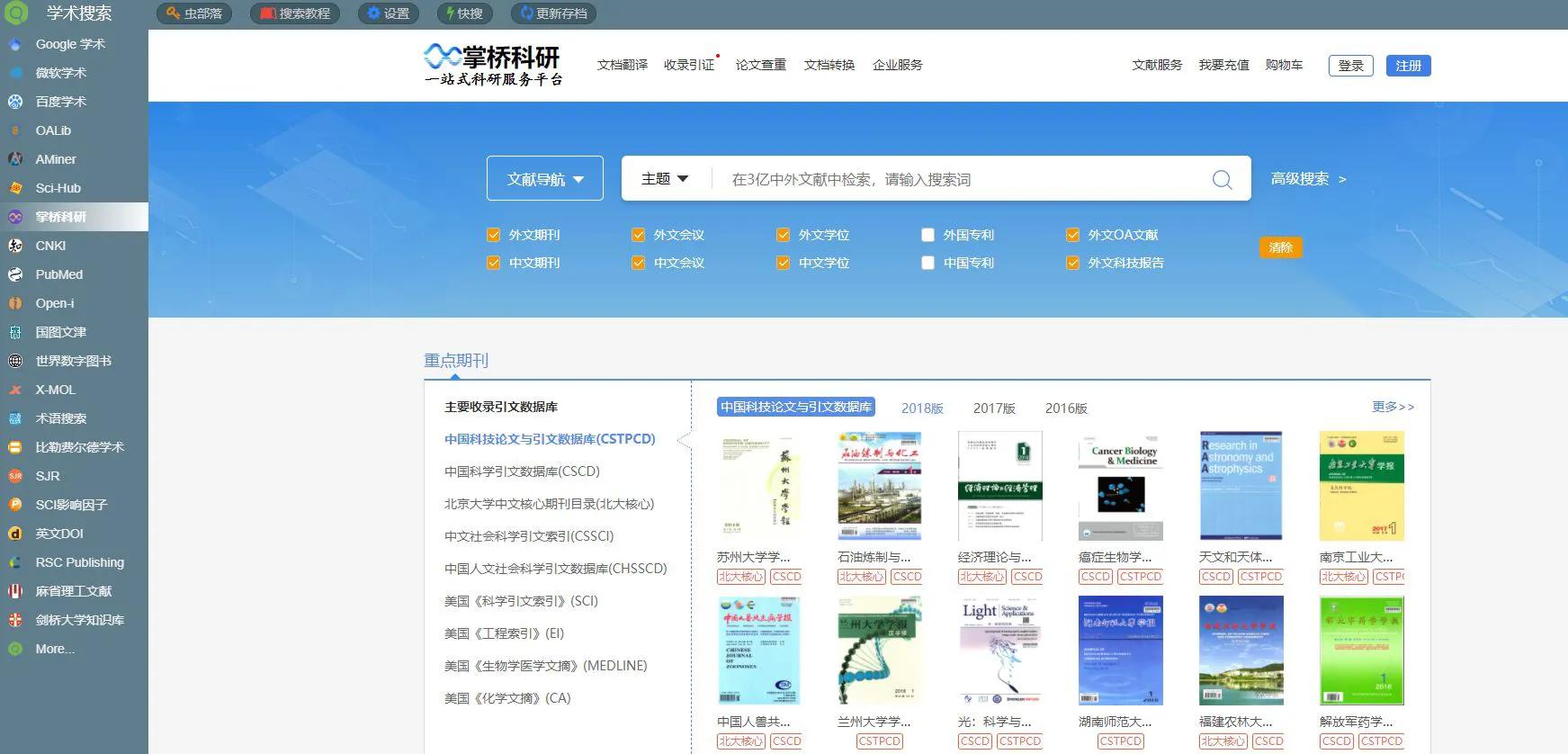This screenshot has width=1568, height=754.
Task: Enable 中国专利 checkbox
Action: pos(927,263)
